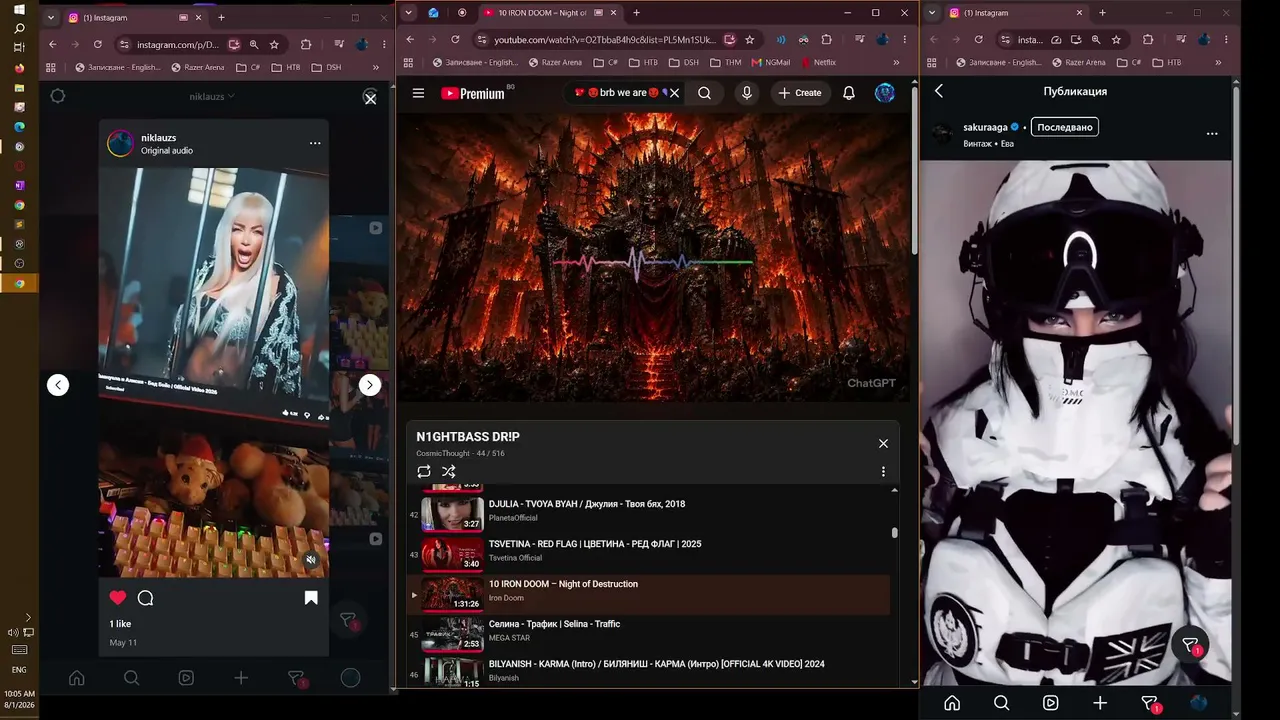
Task: Grab the playlist panel scrollbar thumb
Action: 894,533
